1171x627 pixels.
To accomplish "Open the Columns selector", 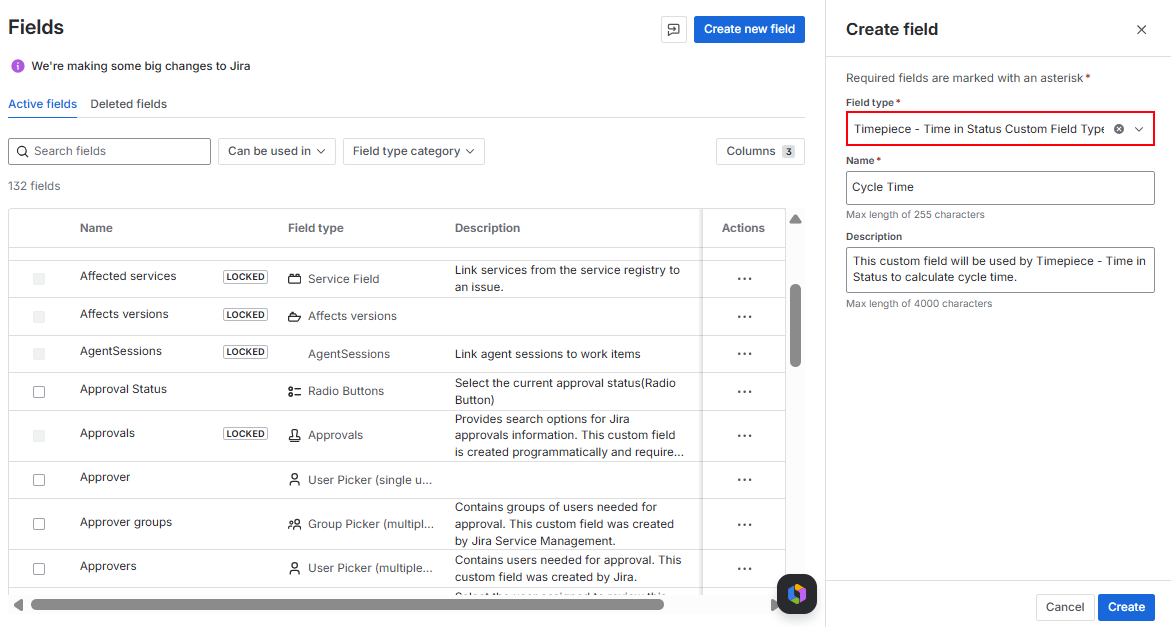I will (760, 152).
